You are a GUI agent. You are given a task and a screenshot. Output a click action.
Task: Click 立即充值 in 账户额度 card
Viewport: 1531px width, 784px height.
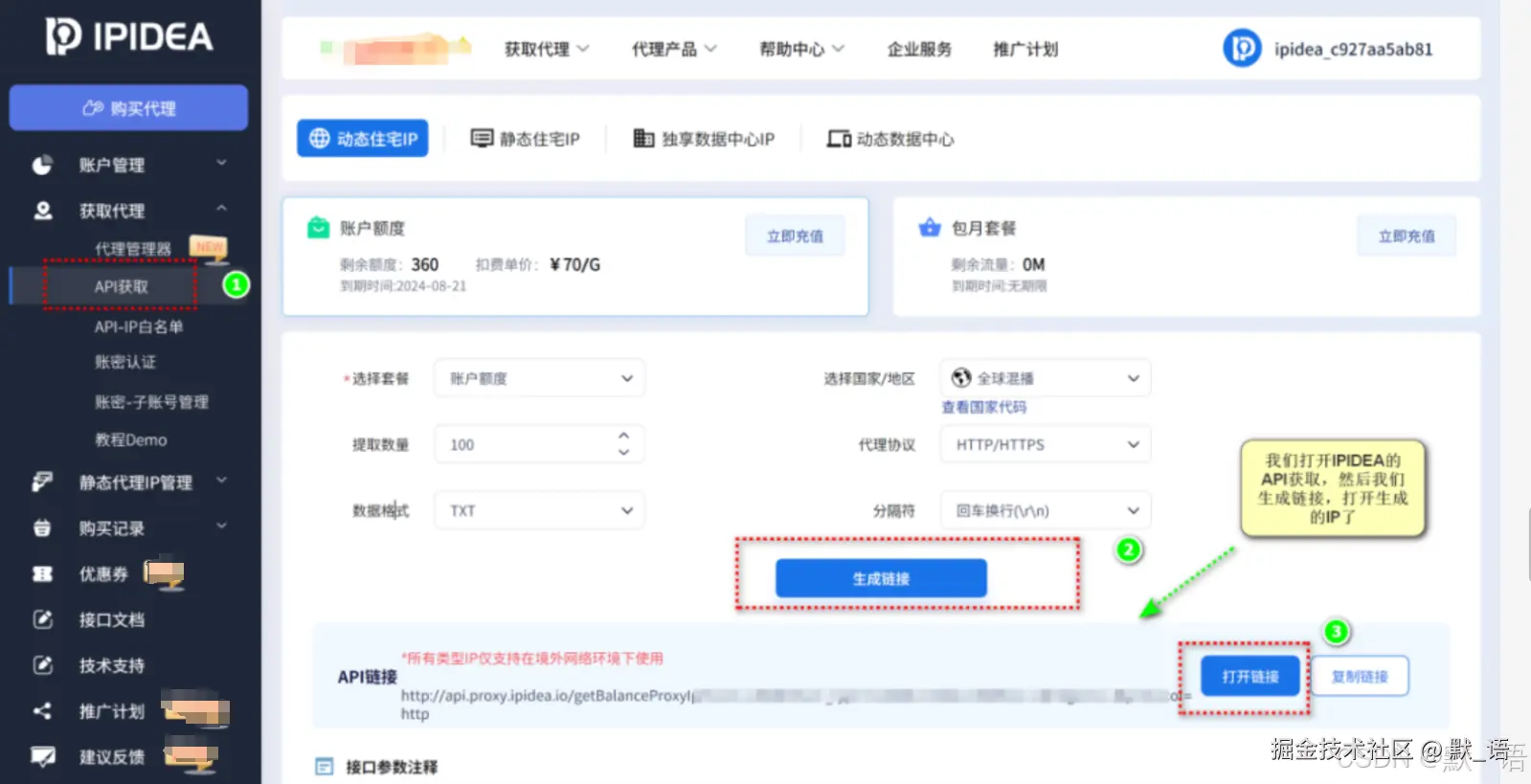[795, 235]
